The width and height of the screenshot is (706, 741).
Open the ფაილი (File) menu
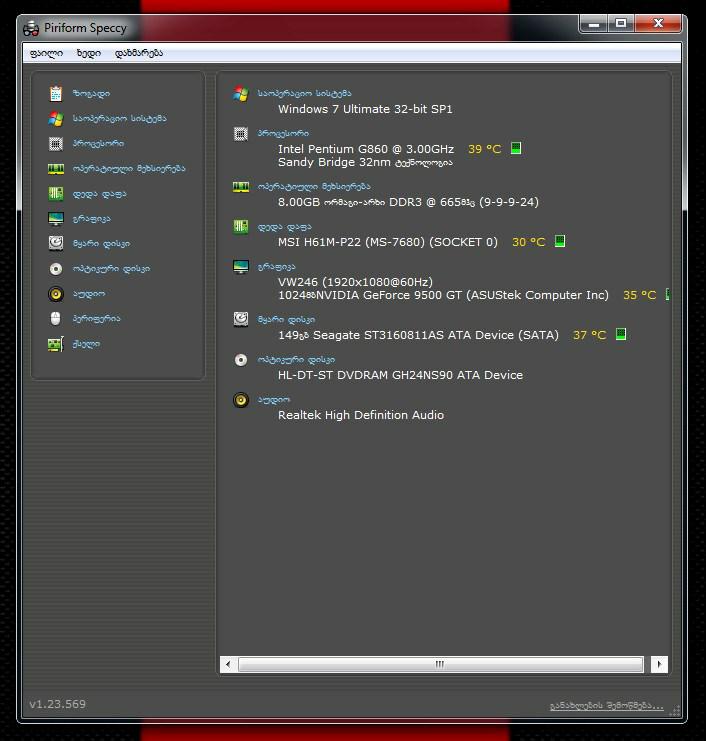(x=46, y=53)
